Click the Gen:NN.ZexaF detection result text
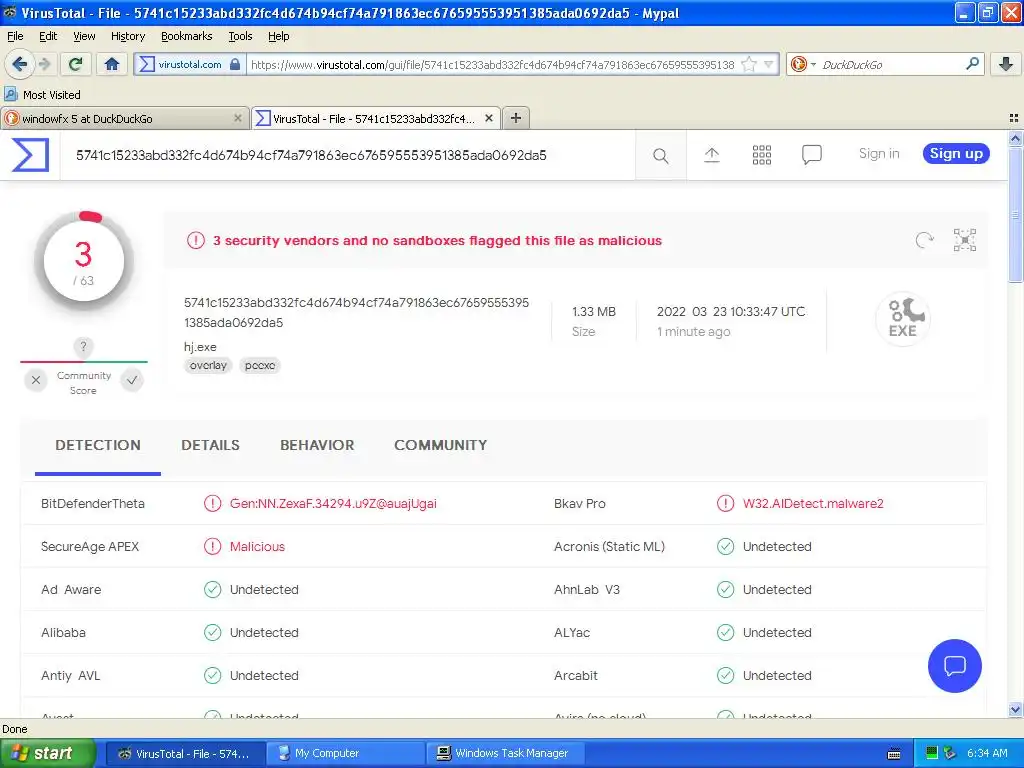Screen dimensions: 1024x768 (x=333, y=504)
